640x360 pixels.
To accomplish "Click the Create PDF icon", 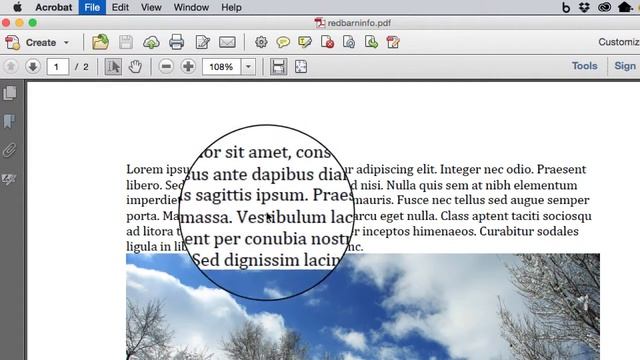I will 13,42.
